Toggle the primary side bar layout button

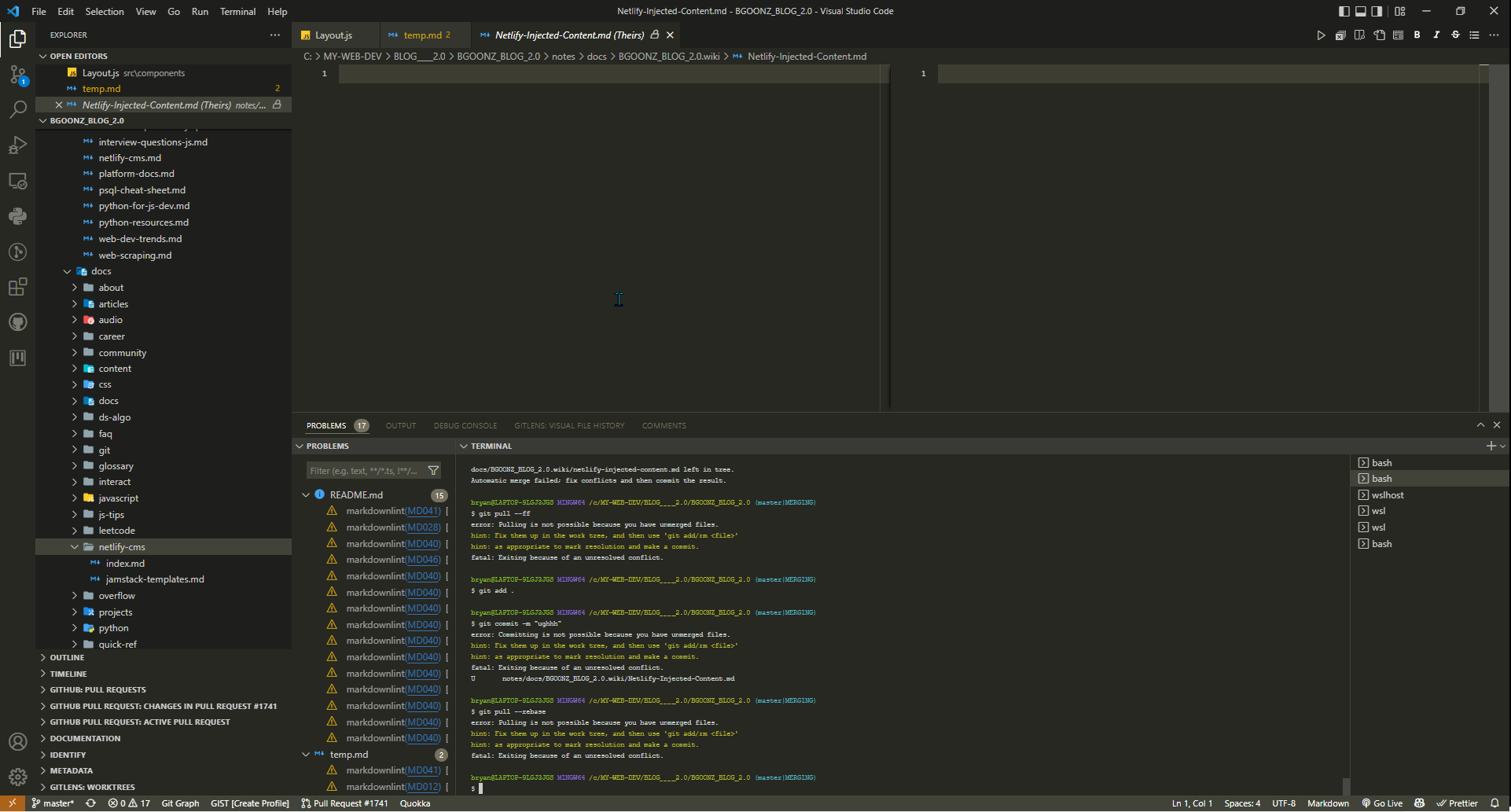point(1344,11)
